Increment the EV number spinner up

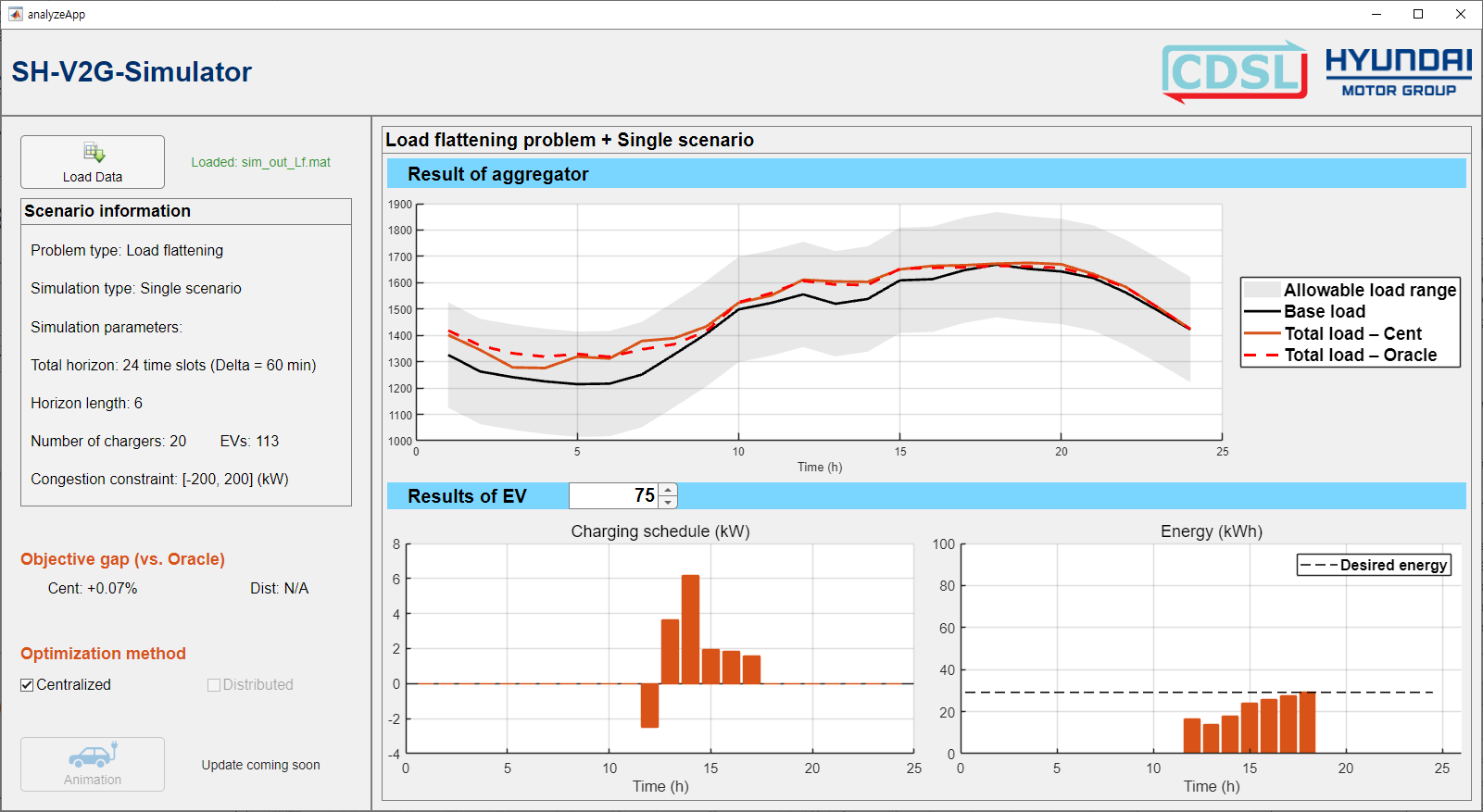click(669, 490)
